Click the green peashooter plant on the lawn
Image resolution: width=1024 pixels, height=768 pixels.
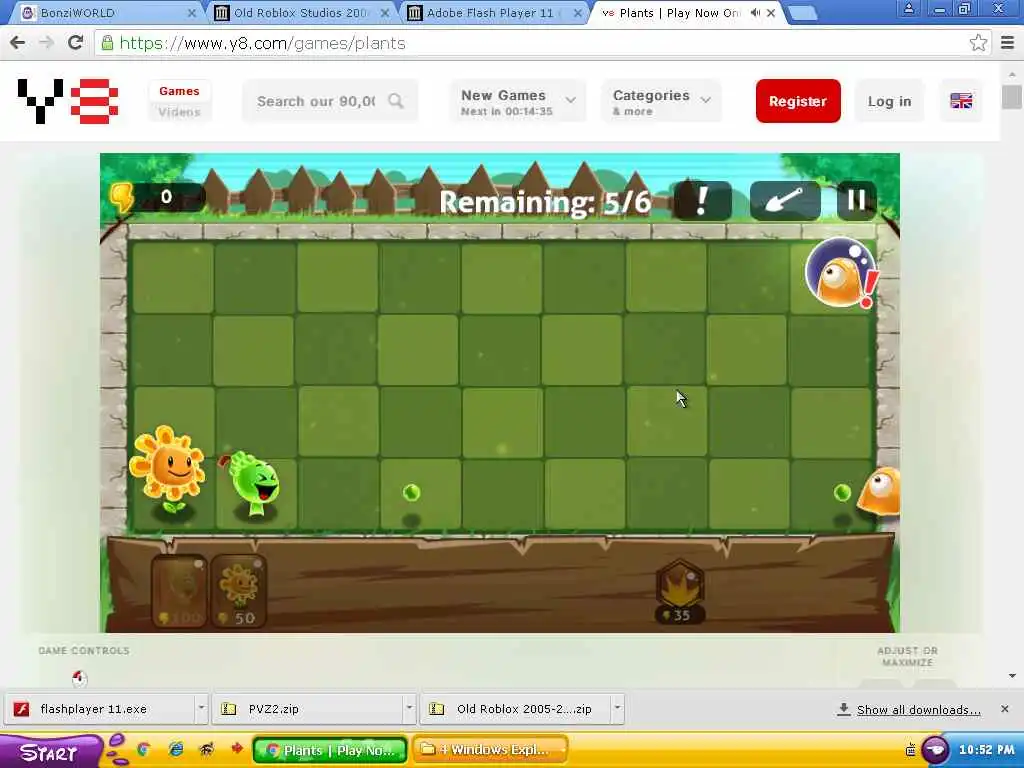(x=254, y=485)
